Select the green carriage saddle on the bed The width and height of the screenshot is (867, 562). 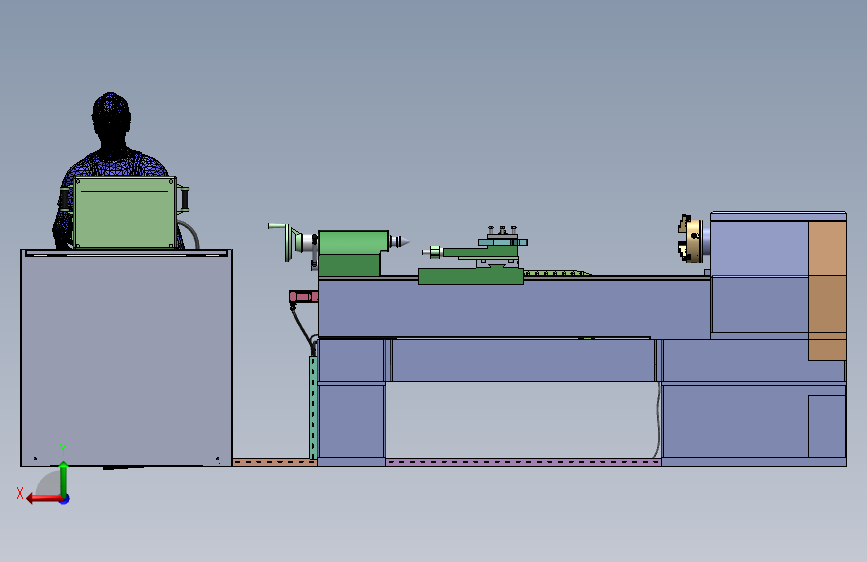[471, 276]
